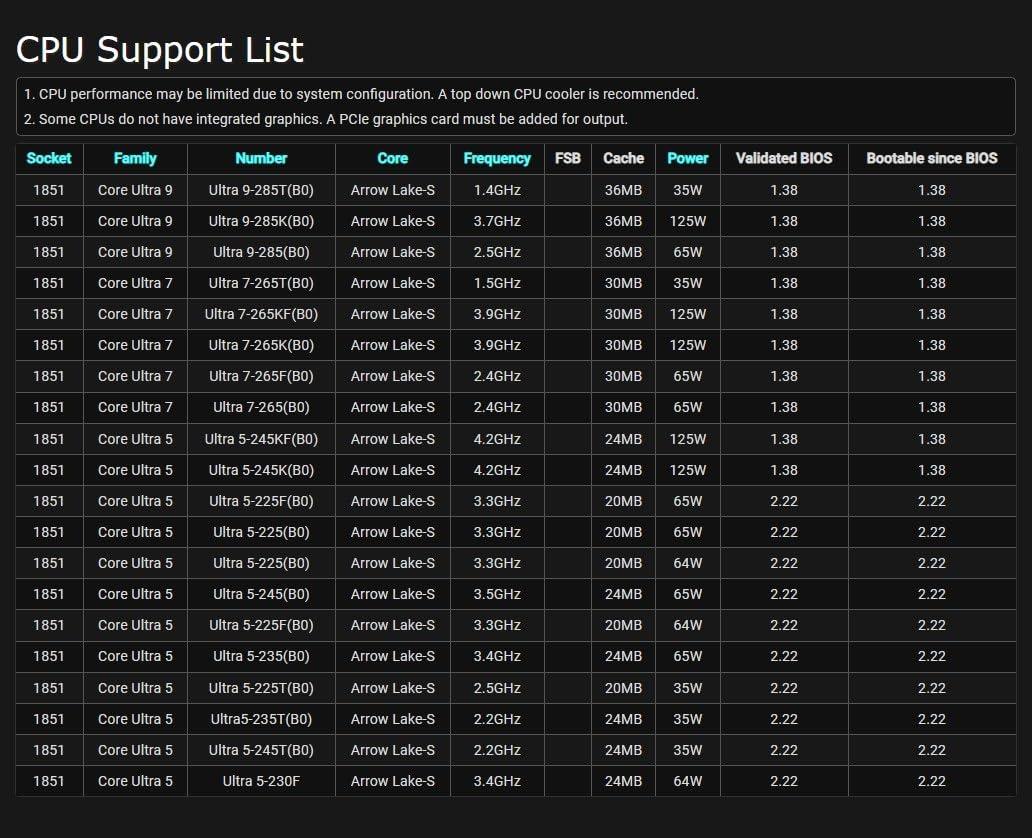Screen dimensions: 1032x838
Task: Sort by Validated BIOS column header
Action: [784, 158]
